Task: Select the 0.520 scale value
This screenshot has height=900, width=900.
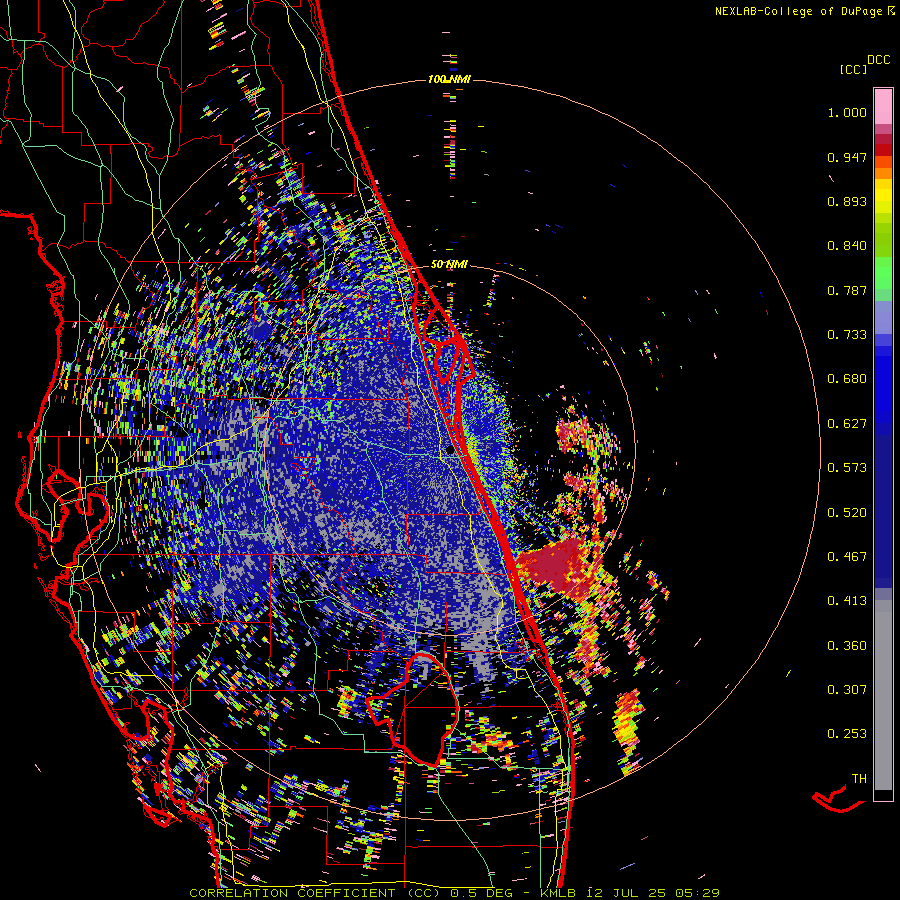Action: (847, 513)
